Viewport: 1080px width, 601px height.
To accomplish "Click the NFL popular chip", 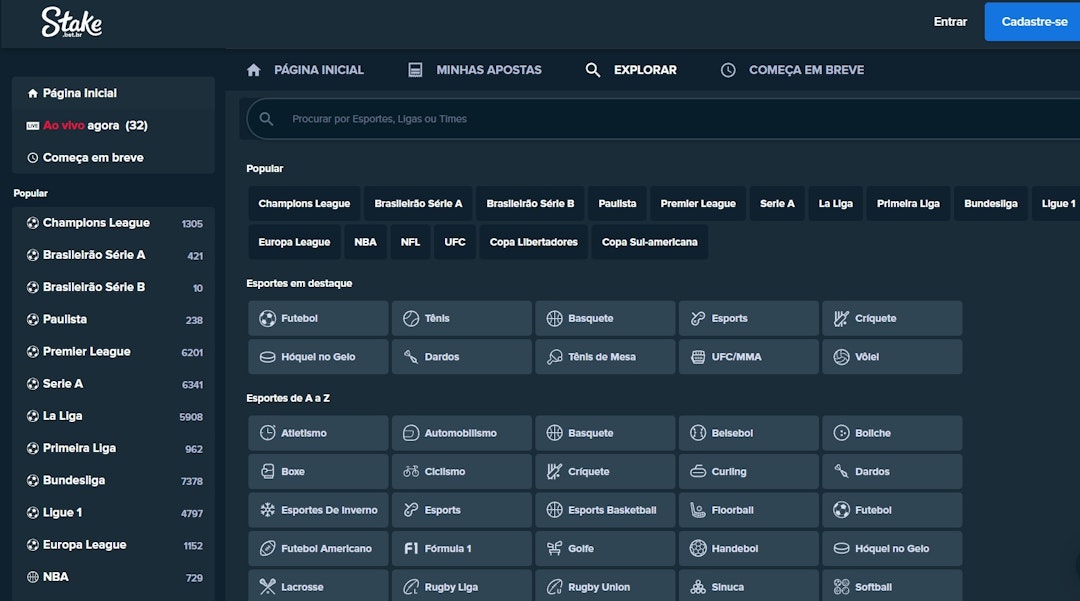I will [x=411, y=242].
